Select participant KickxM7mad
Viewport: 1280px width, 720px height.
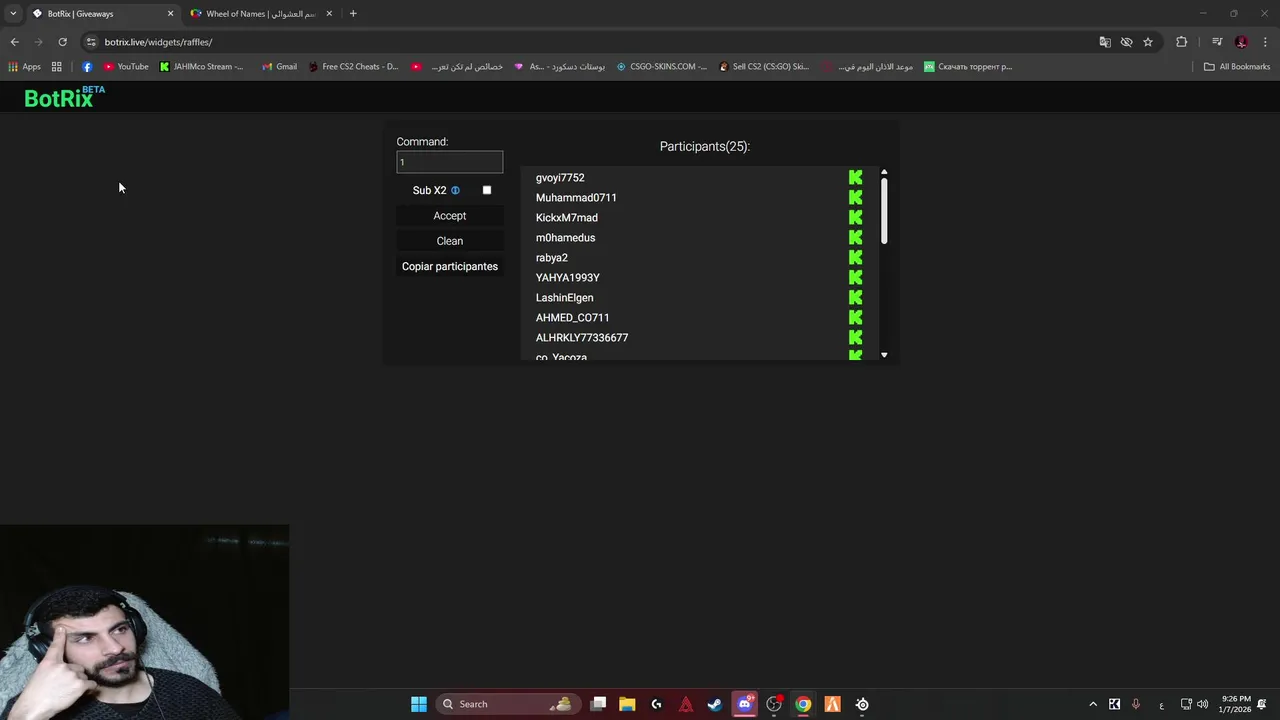(567, 218)
